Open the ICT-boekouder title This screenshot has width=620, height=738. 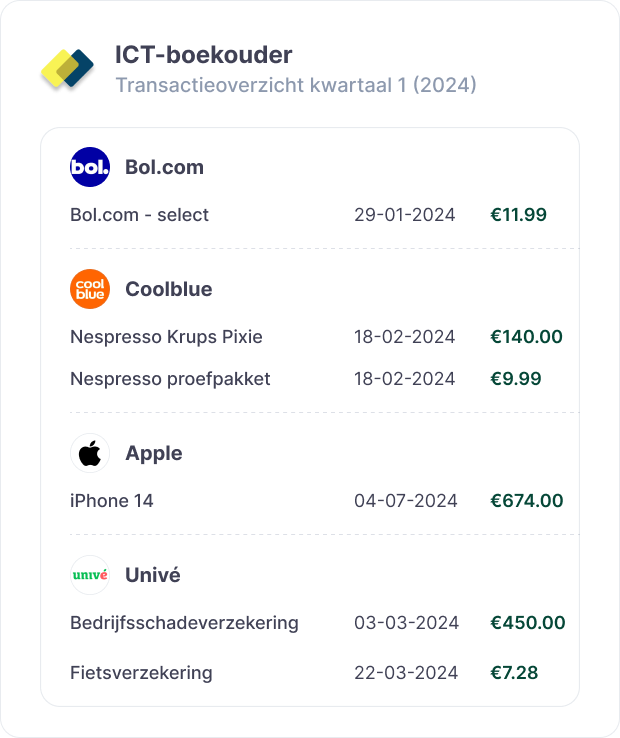coord(203,55)
